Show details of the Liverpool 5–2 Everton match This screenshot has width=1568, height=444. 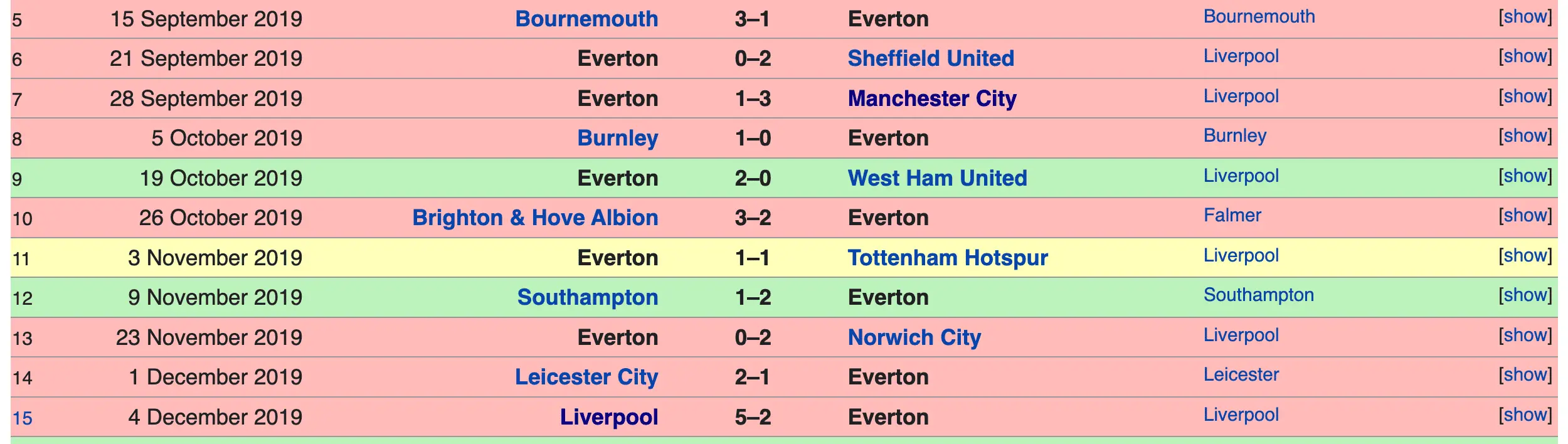tap(1525, 415)
